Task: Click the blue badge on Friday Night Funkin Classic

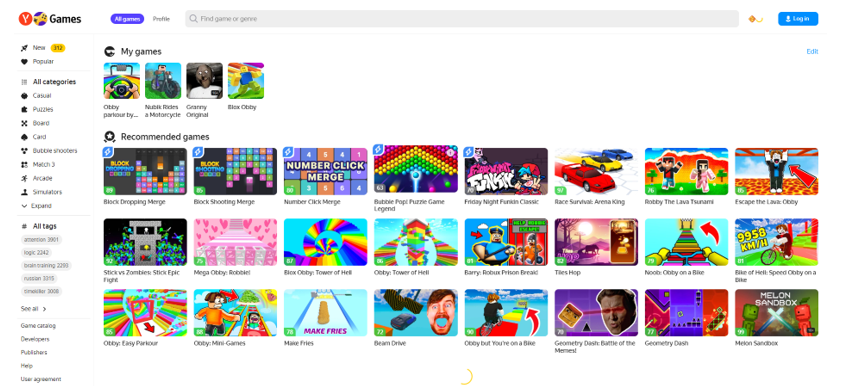Action: point(468,151)
